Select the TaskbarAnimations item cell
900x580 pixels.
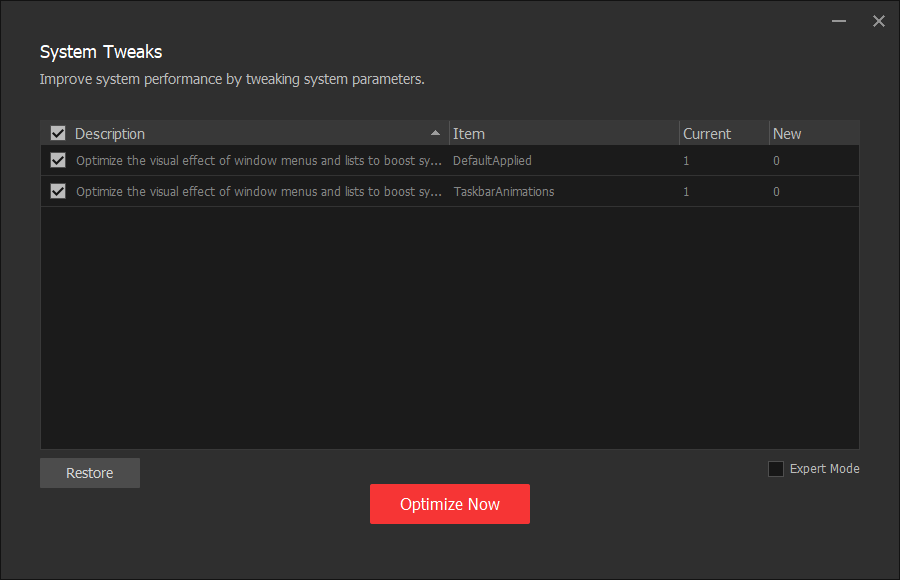coord(503,191)
